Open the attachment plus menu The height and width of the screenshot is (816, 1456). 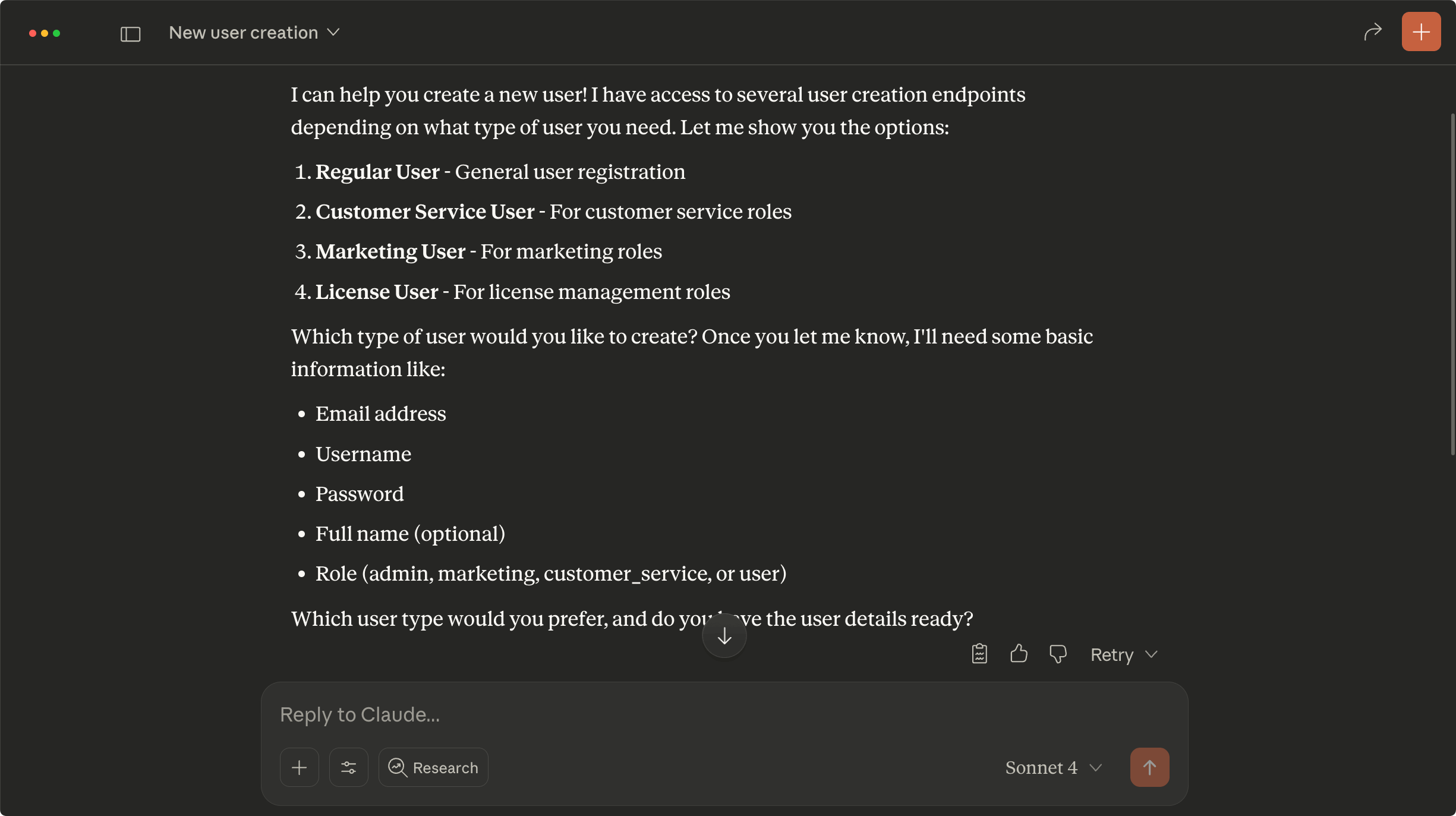300,767
